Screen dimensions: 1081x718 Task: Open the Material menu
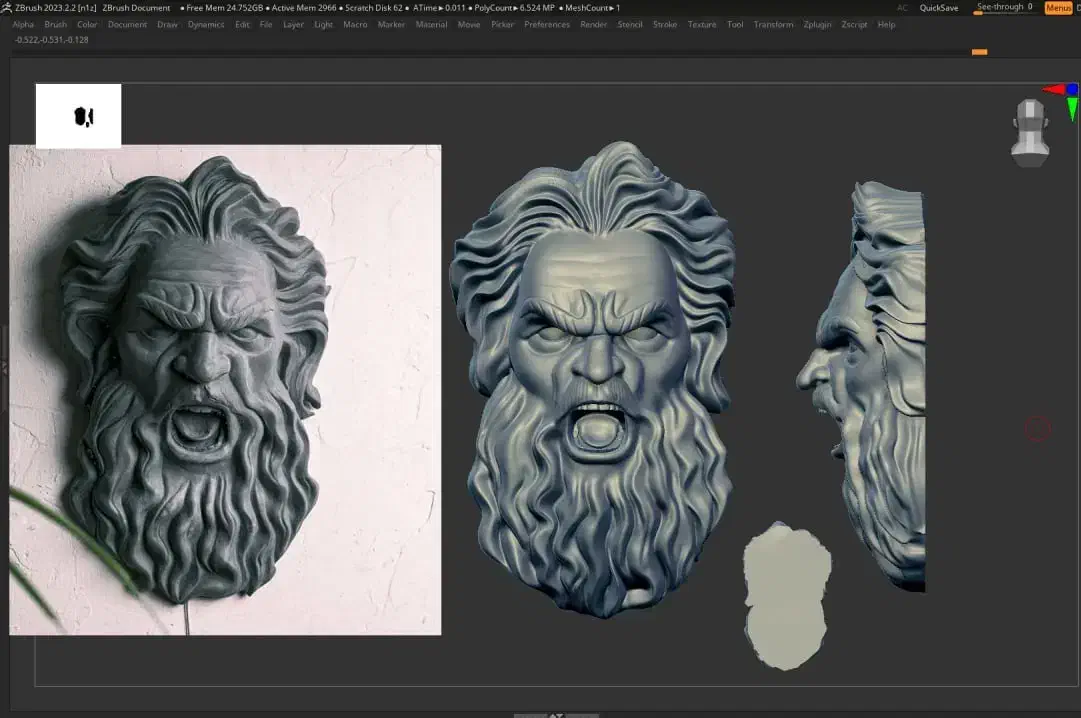pyautogui.click(x=432, y=24)
